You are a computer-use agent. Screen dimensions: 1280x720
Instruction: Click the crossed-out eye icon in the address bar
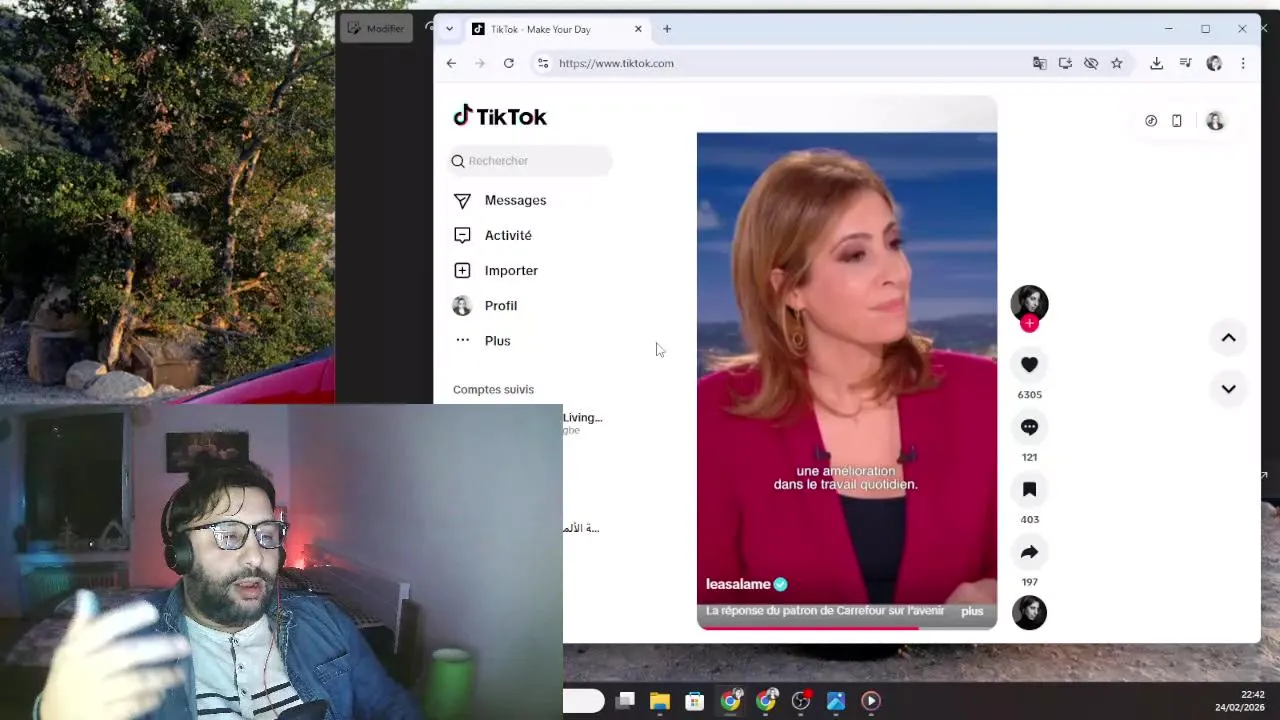tap(1091, 63)
